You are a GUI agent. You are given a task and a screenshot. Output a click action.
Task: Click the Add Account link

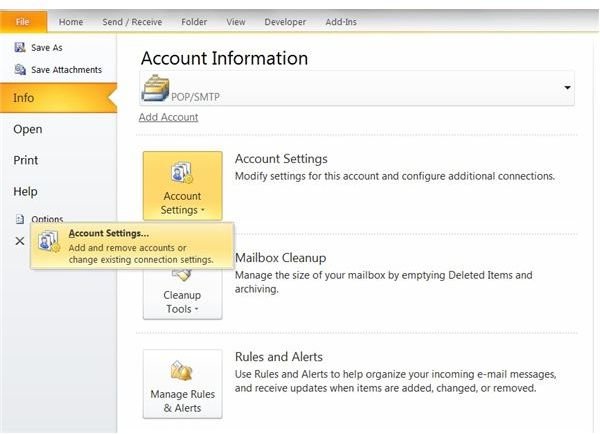point(168,117)
